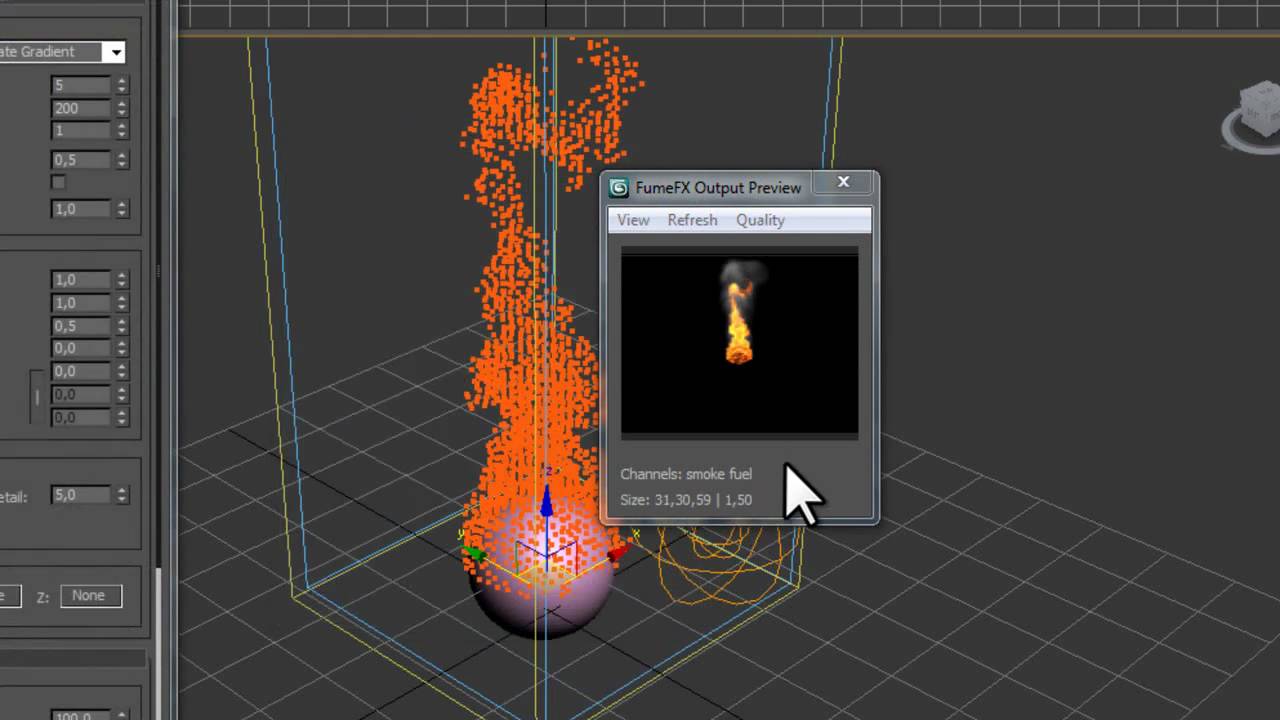Viewport: 1280px width, 720px height.
Task: Click the spinner arrows beside the 200 field
Action: 122,108
